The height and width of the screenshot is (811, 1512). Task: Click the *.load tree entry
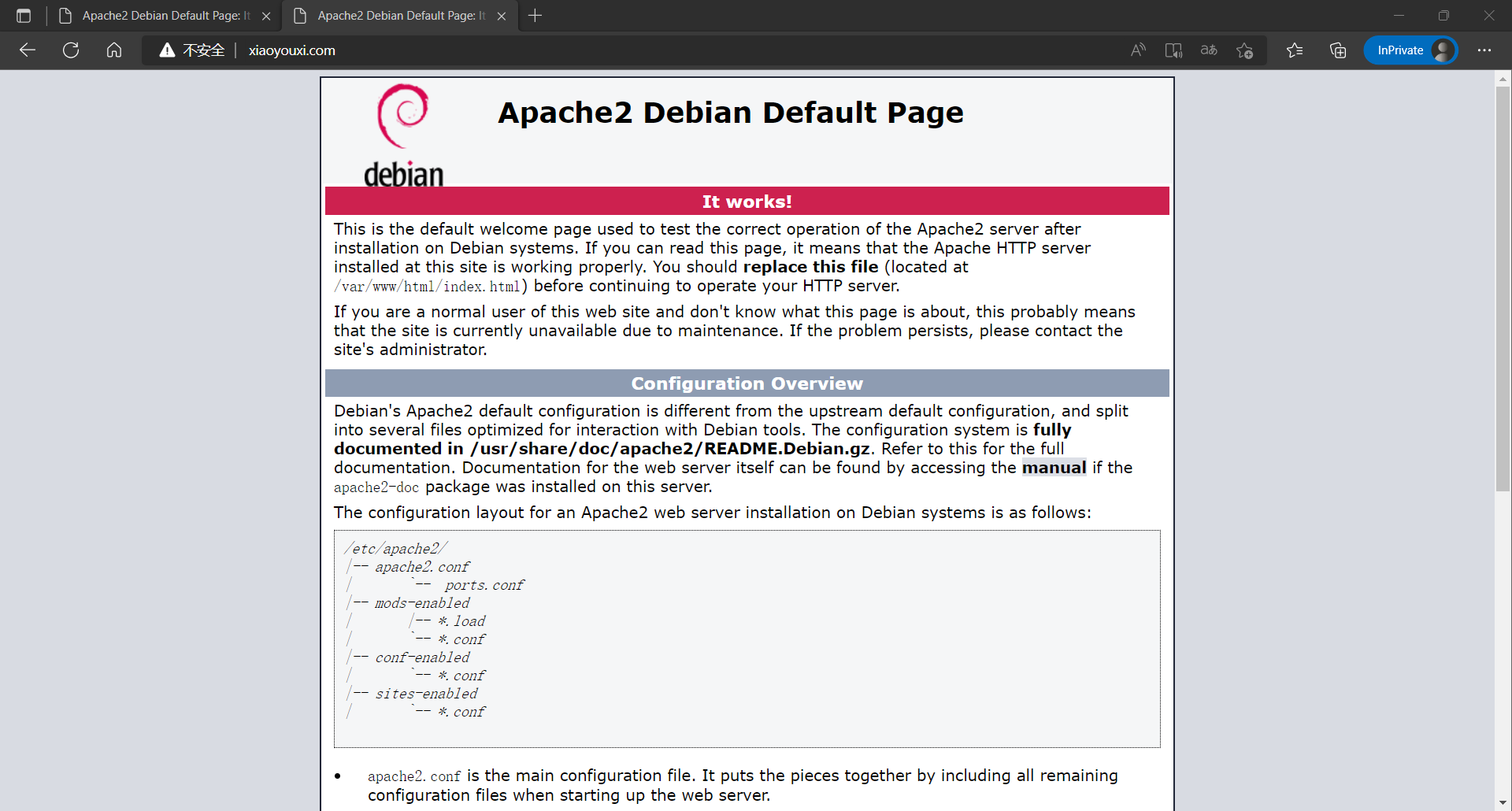[462, 621]
